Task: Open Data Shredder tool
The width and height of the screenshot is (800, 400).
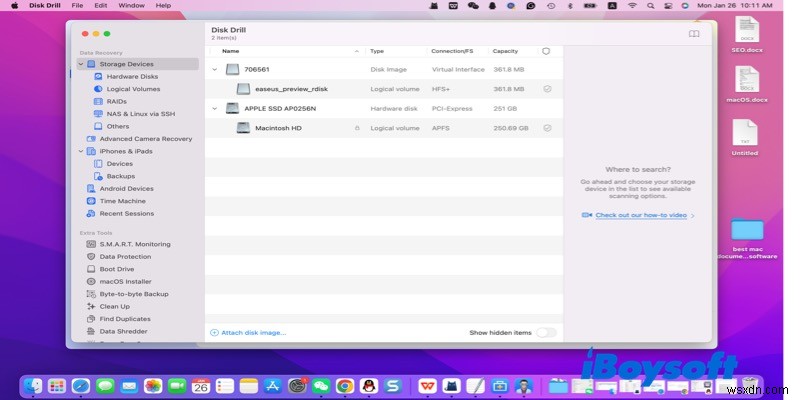Action: pos(123,332)
